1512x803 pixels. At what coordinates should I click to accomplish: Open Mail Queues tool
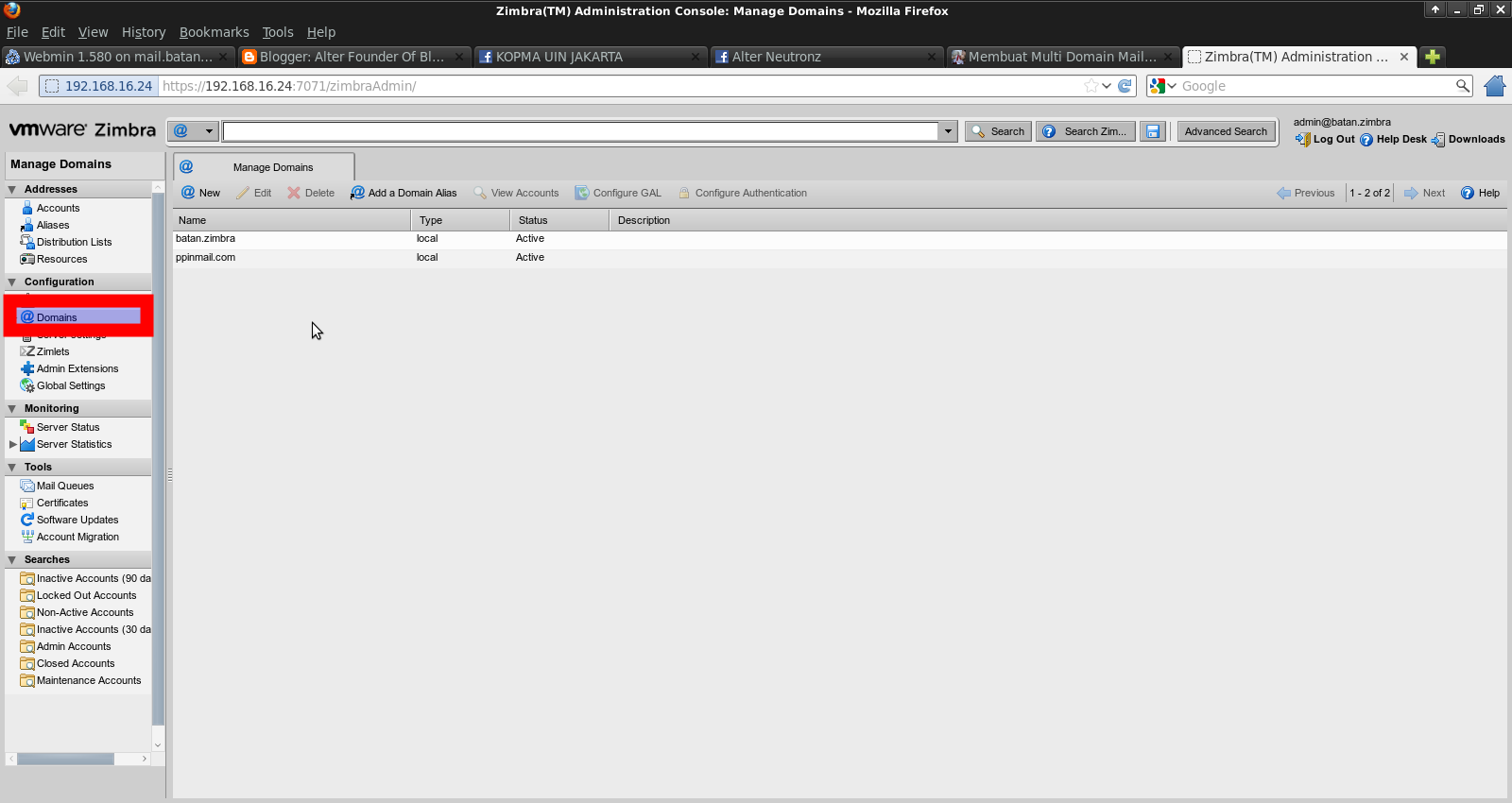pos(65,486)
